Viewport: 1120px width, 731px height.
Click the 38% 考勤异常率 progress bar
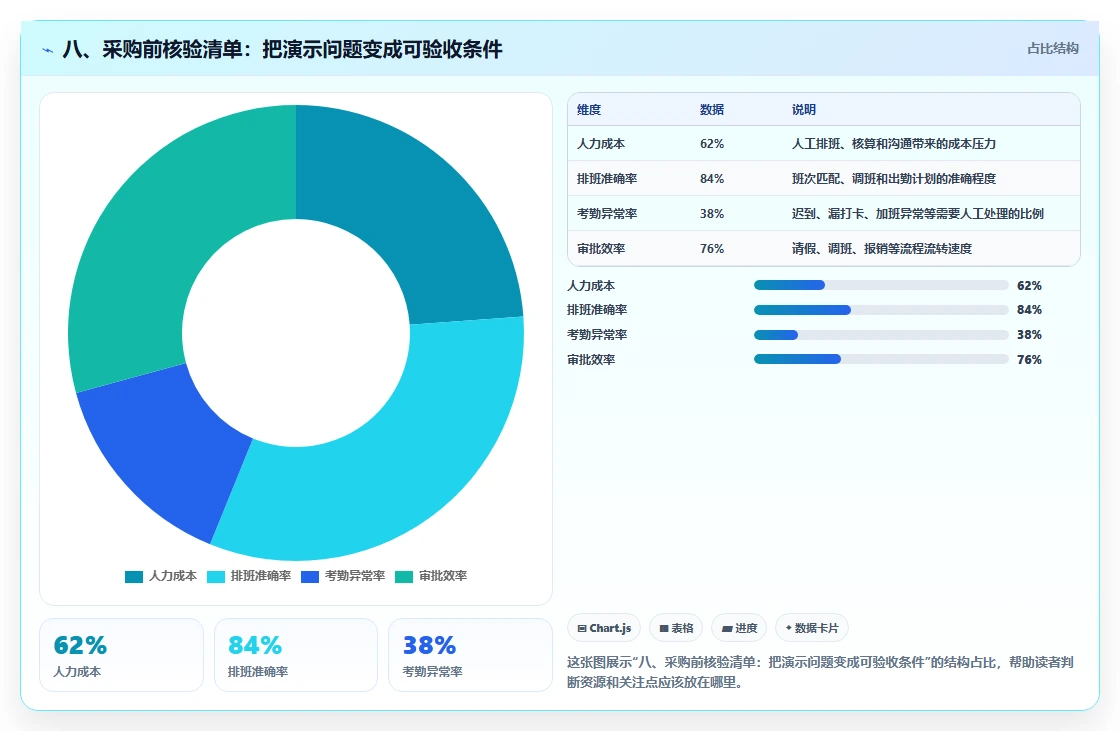coord(881,334)
